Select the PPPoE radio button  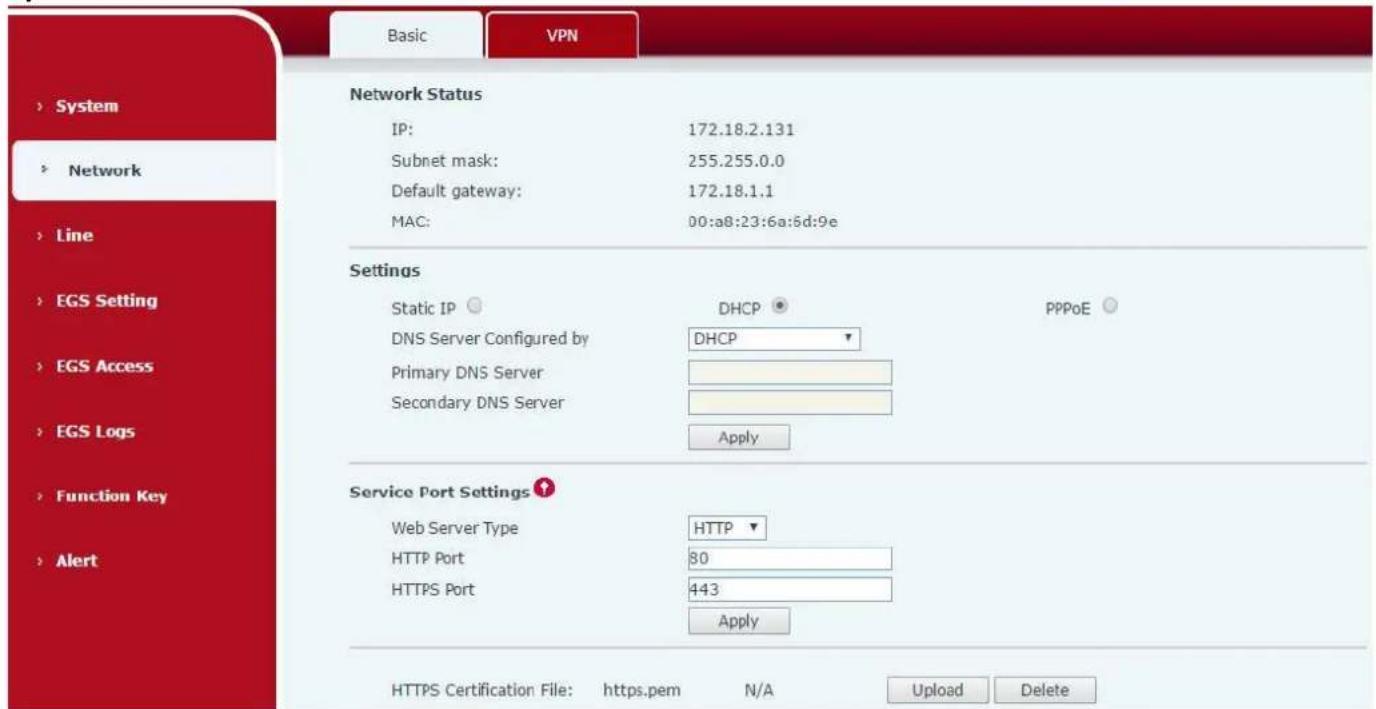[1109, 306]
